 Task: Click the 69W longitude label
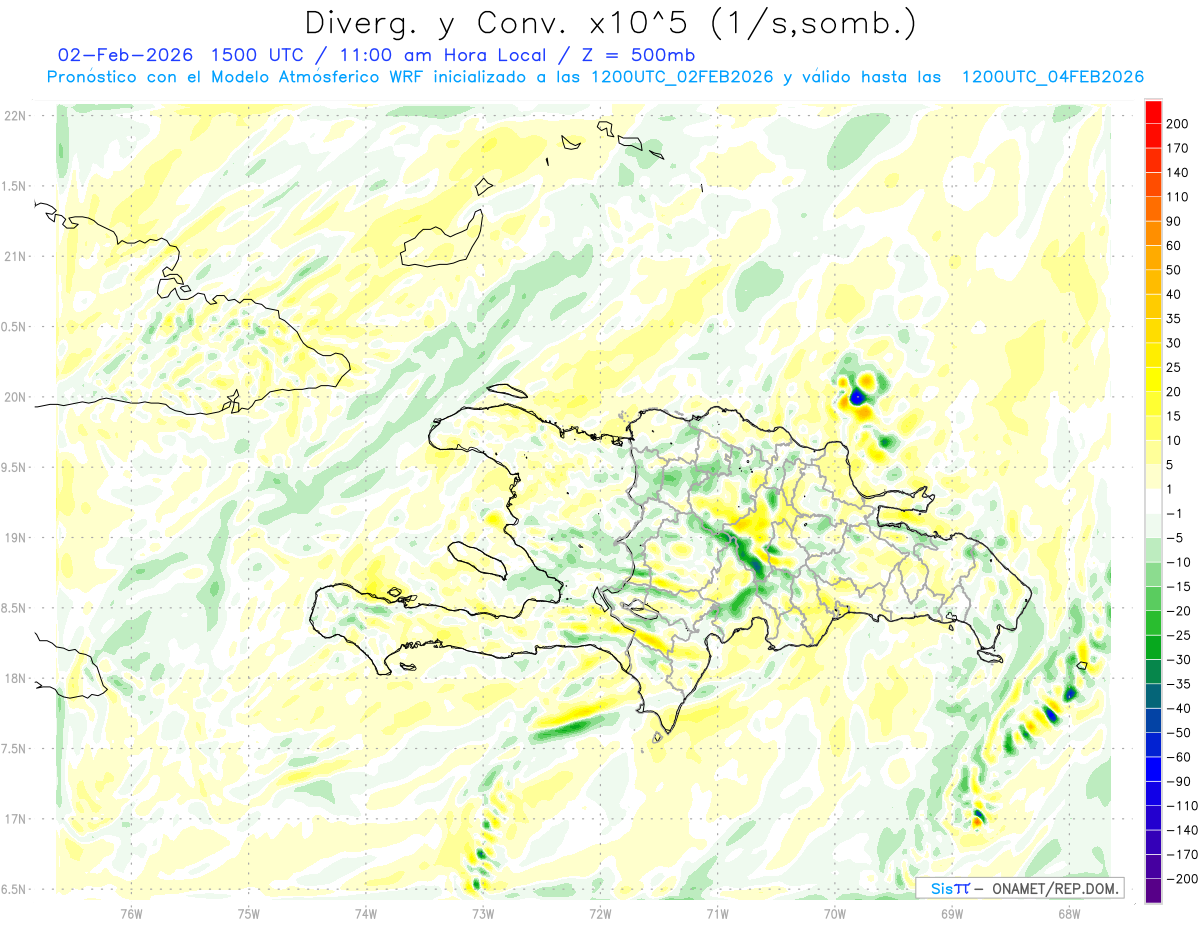952,914
